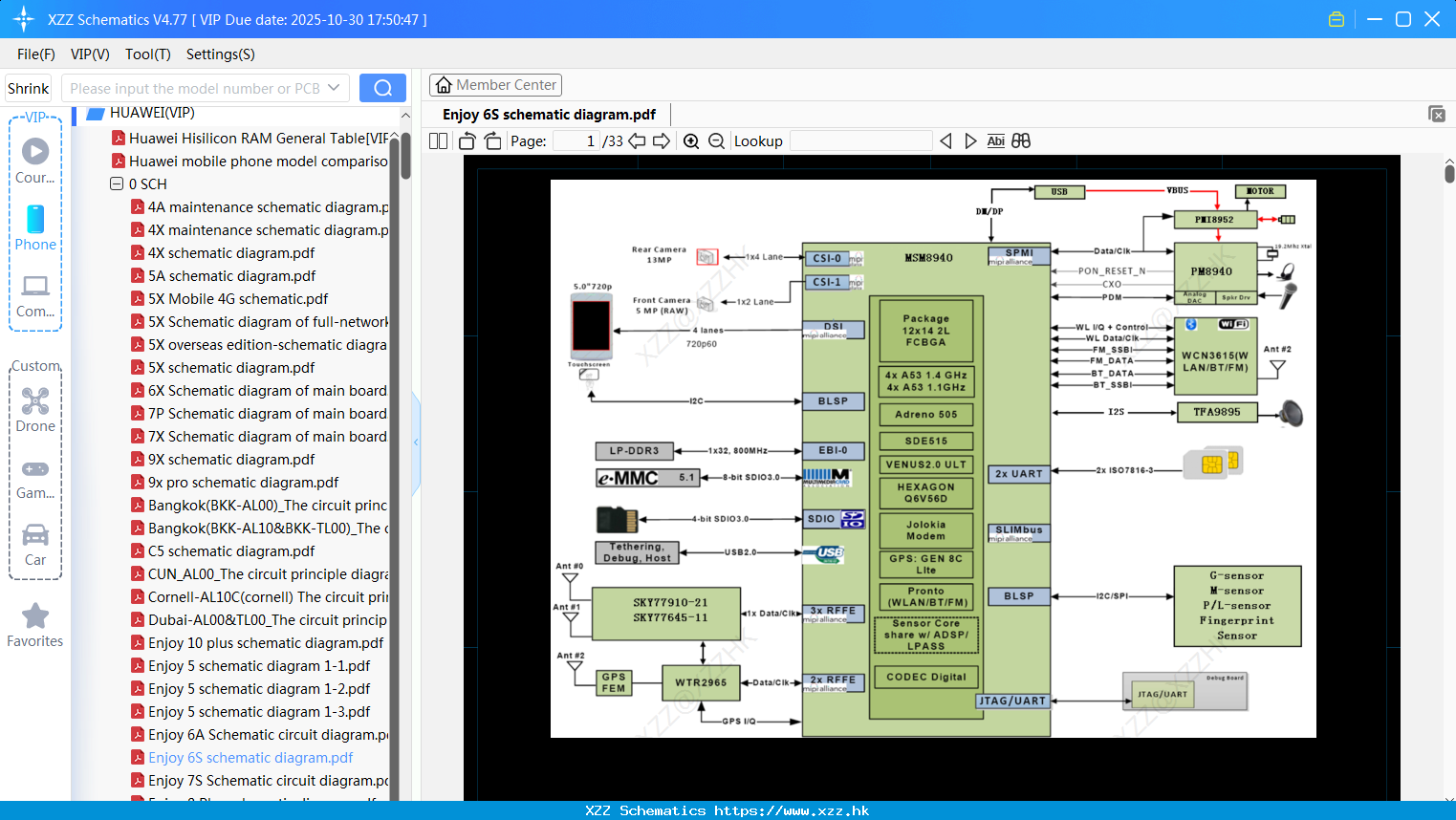The width and height of the screenshot is (1456, 820).
Task: Rotate the page clockwise
Action: tap(492, 140)
